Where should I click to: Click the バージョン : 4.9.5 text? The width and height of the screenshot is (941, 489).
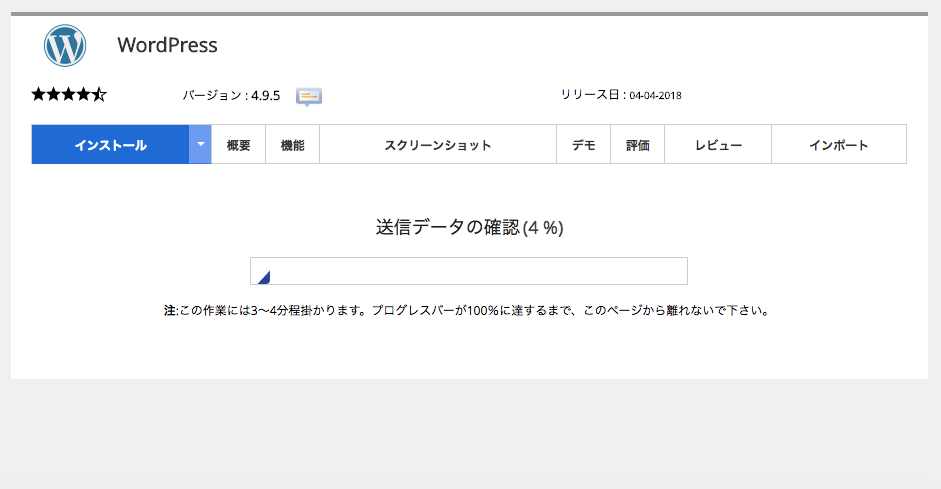click(231, 95)
